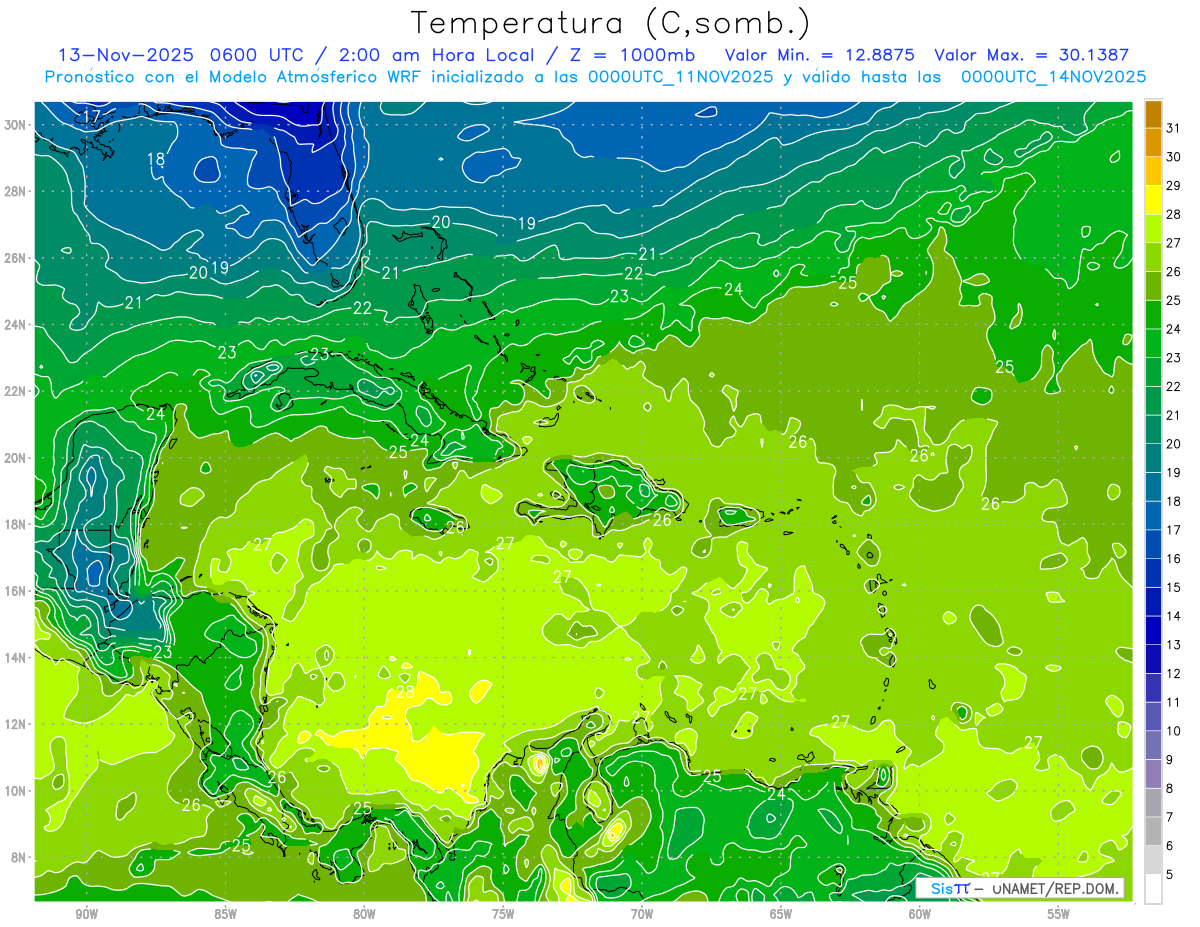
Task: Click the 80W longitude axis label
Action: [364, 914]
